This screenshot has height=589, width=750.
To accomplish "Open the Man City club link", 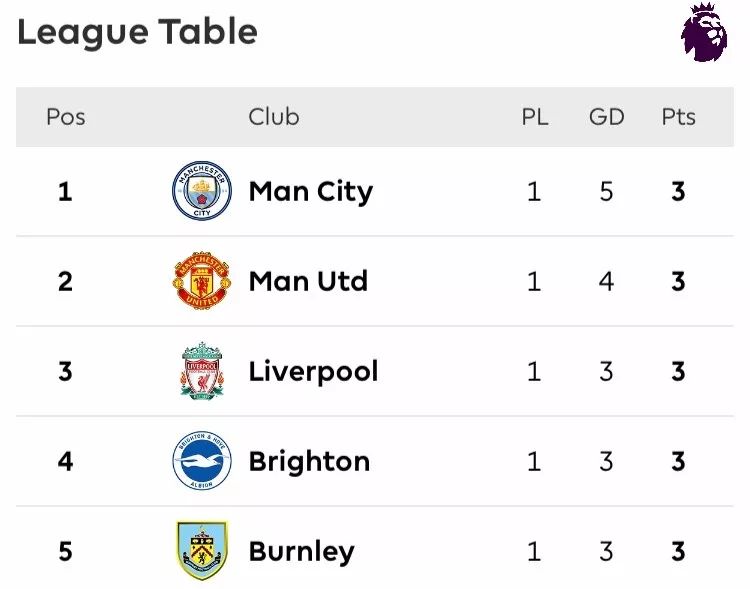I will point(310,191).
